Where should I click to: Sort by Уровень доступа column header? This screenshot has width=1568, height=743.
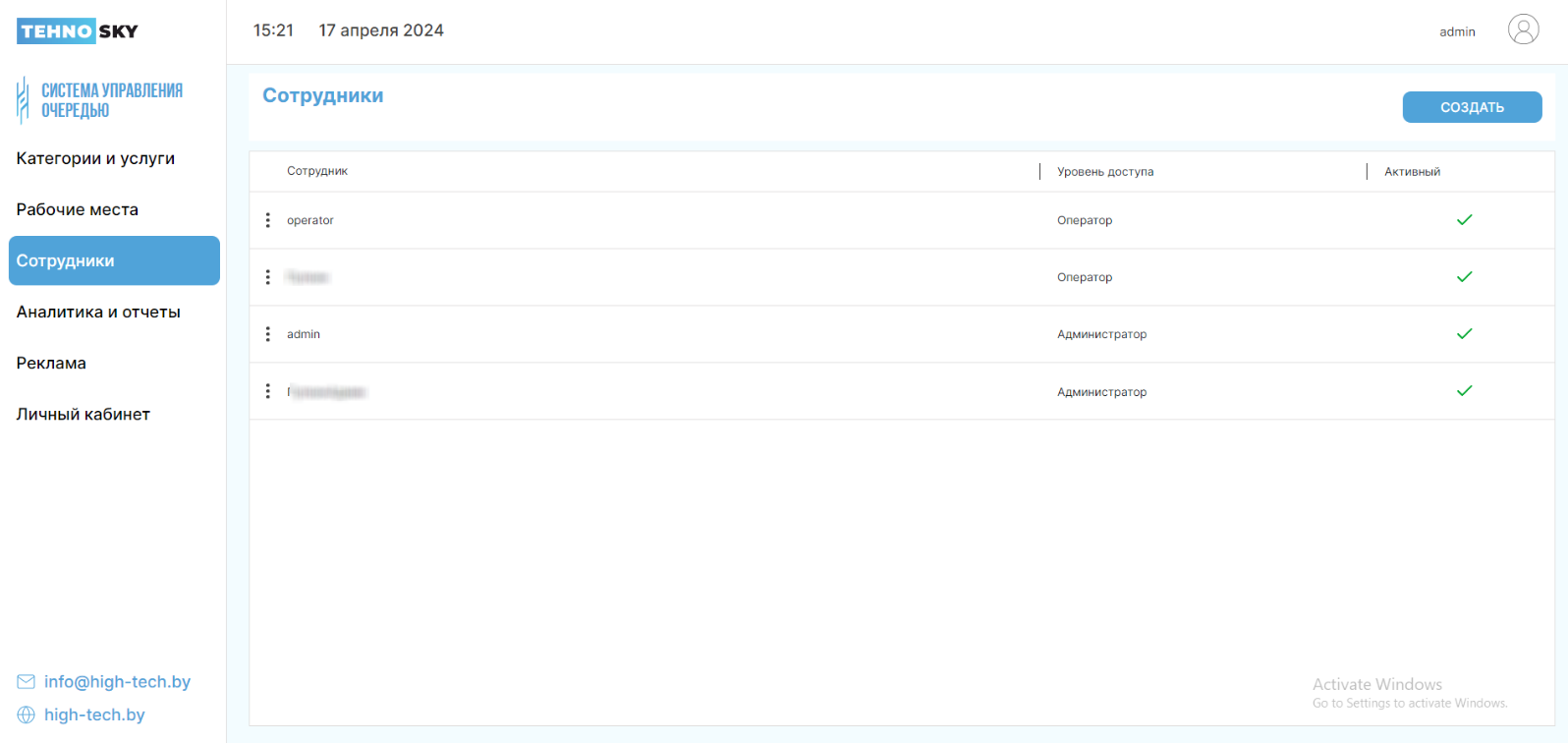1105,172
